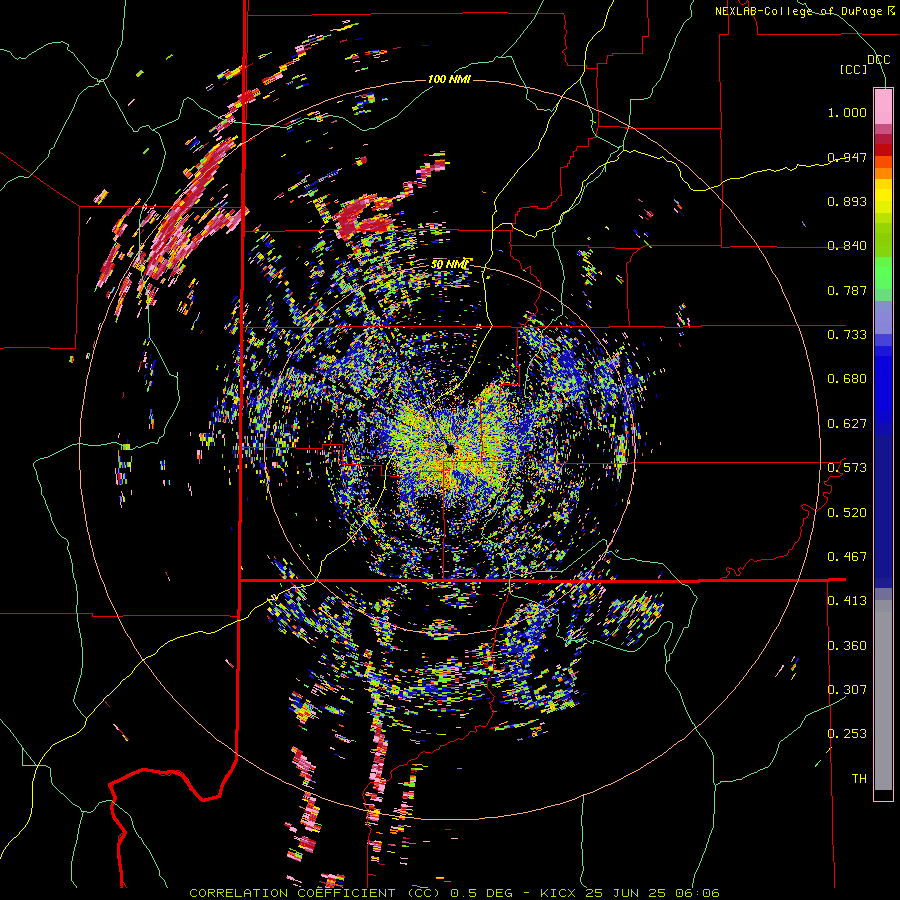This screenshot has height=900, width=900.
Task: Click the 100 NMI range ring label
Action: [x=449, y=79]
